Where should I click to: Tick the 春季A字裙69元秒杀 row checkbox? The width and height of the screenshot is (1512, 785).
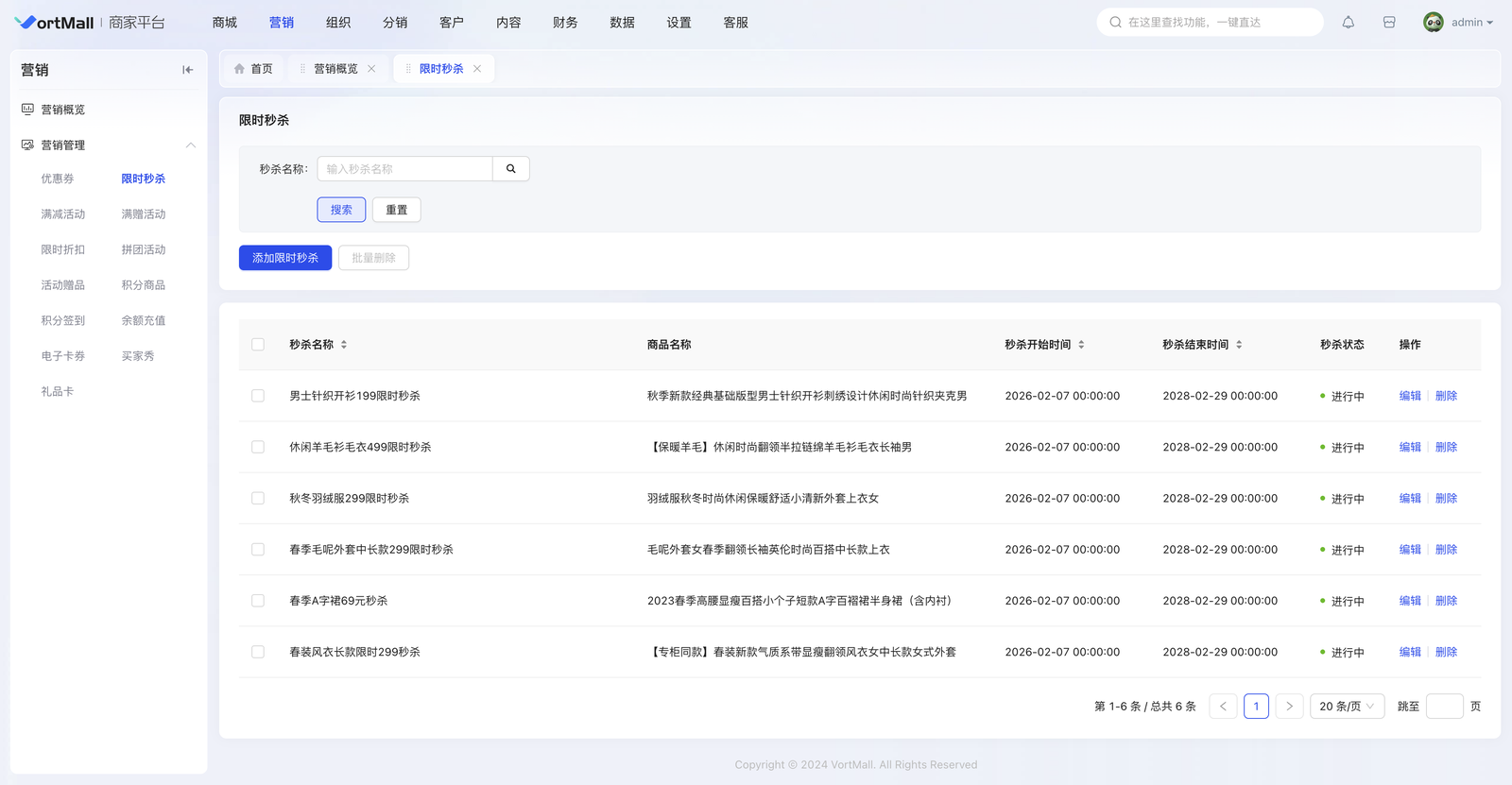[x=258, y=601]
